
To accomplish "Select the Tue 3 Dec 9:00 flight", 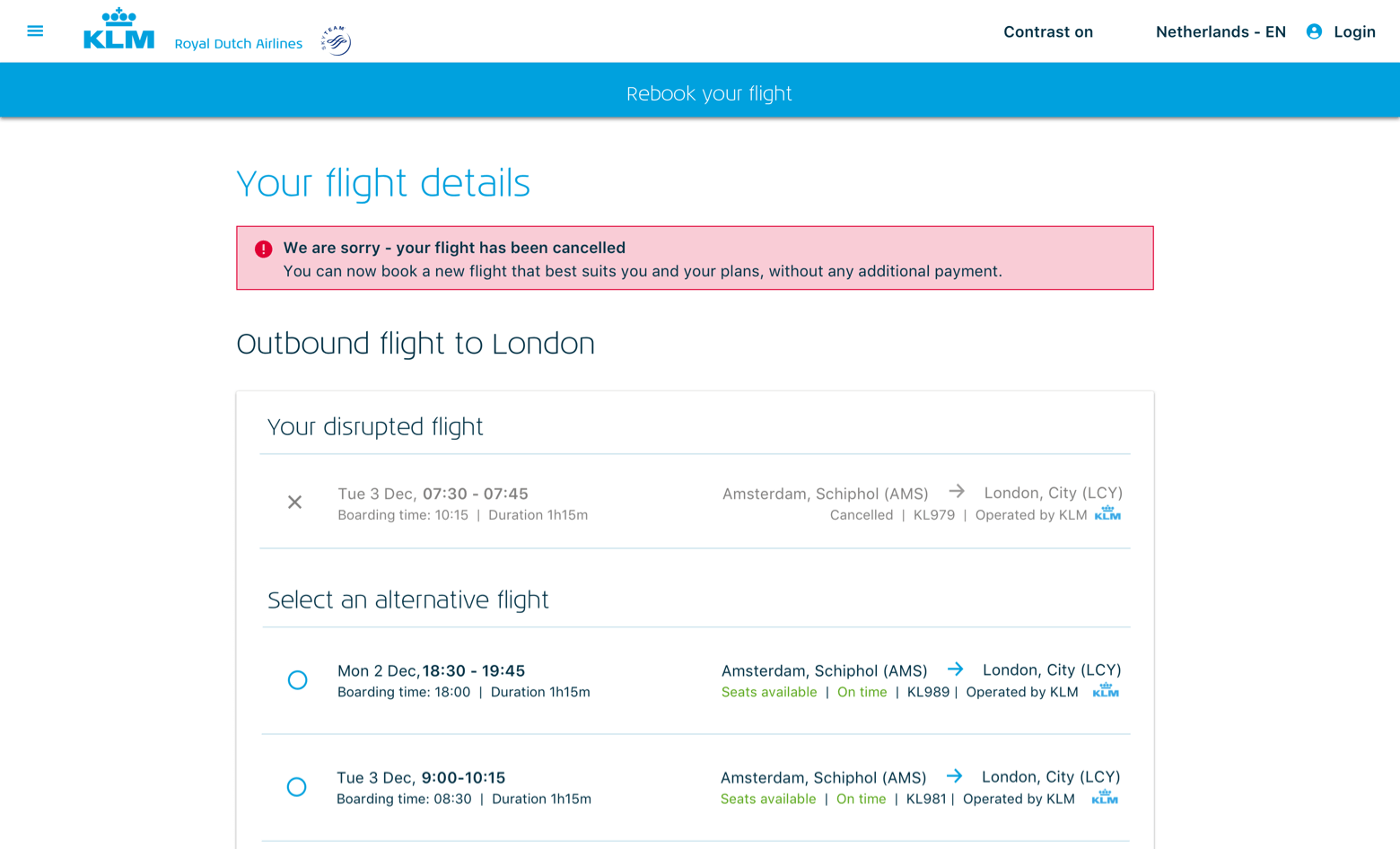I will point(297,787).
